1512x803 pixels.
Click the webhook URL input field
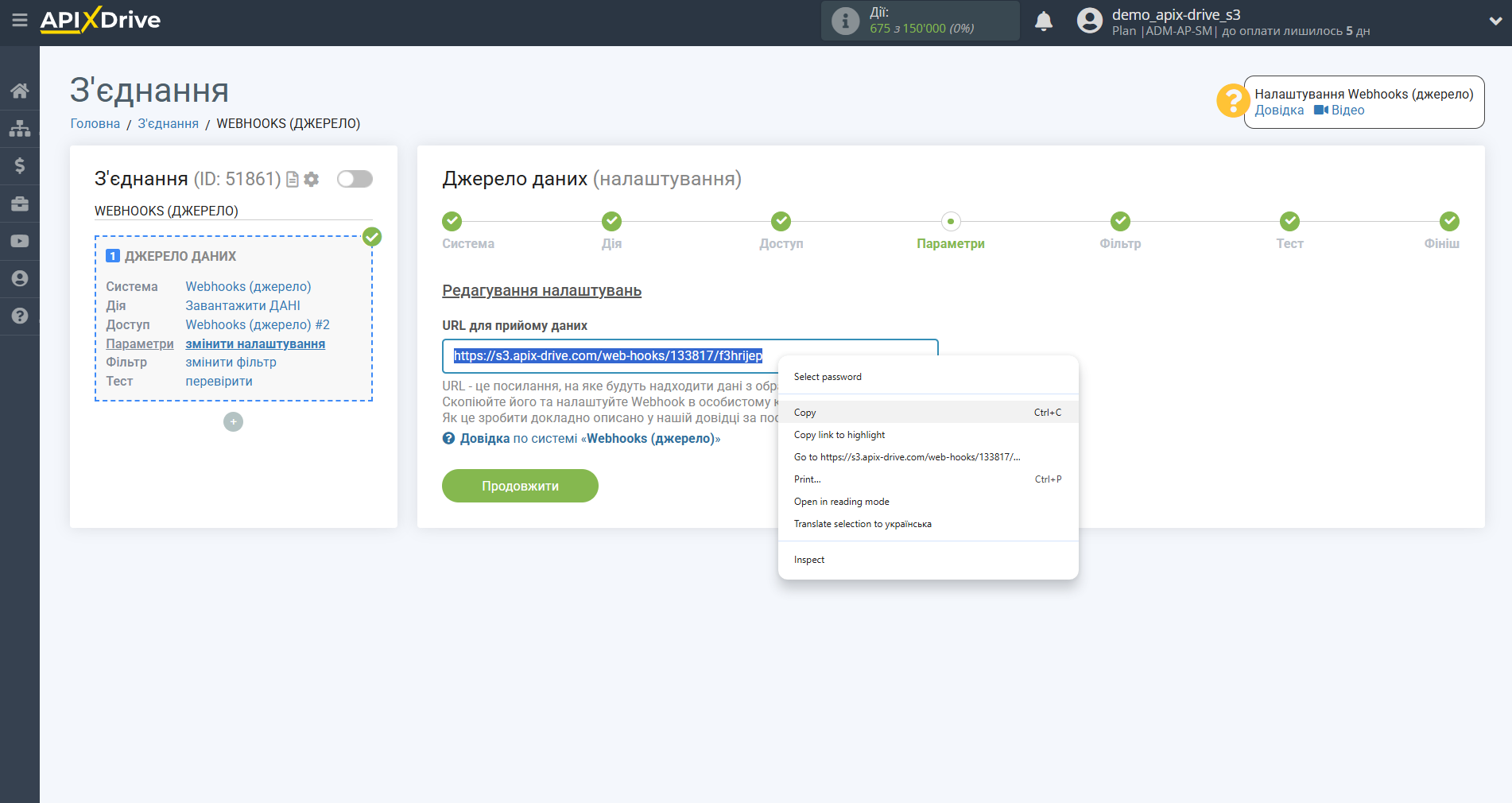[690, 356]
